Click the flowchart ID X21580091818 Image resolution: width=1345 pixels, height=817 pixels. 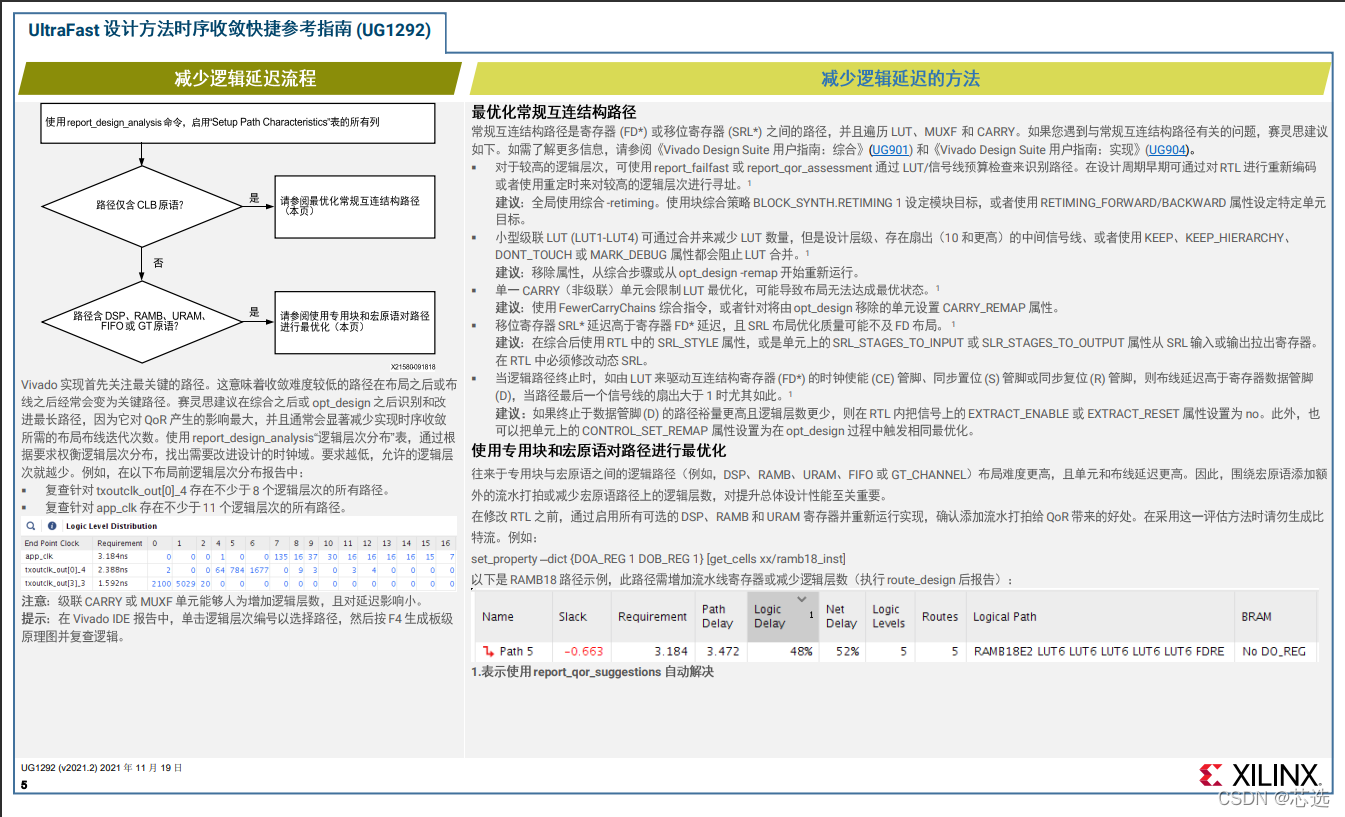412,367
